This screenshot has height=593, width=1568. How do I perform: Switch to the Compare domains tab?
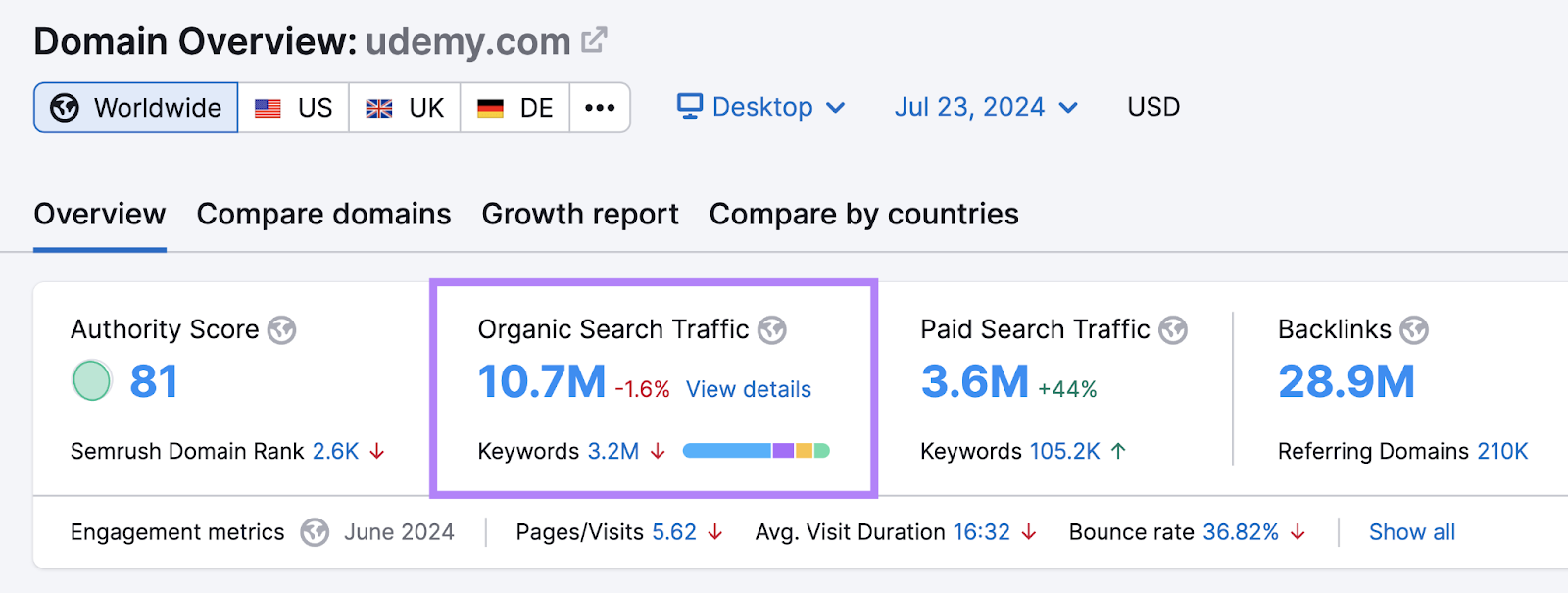(323, 214)
